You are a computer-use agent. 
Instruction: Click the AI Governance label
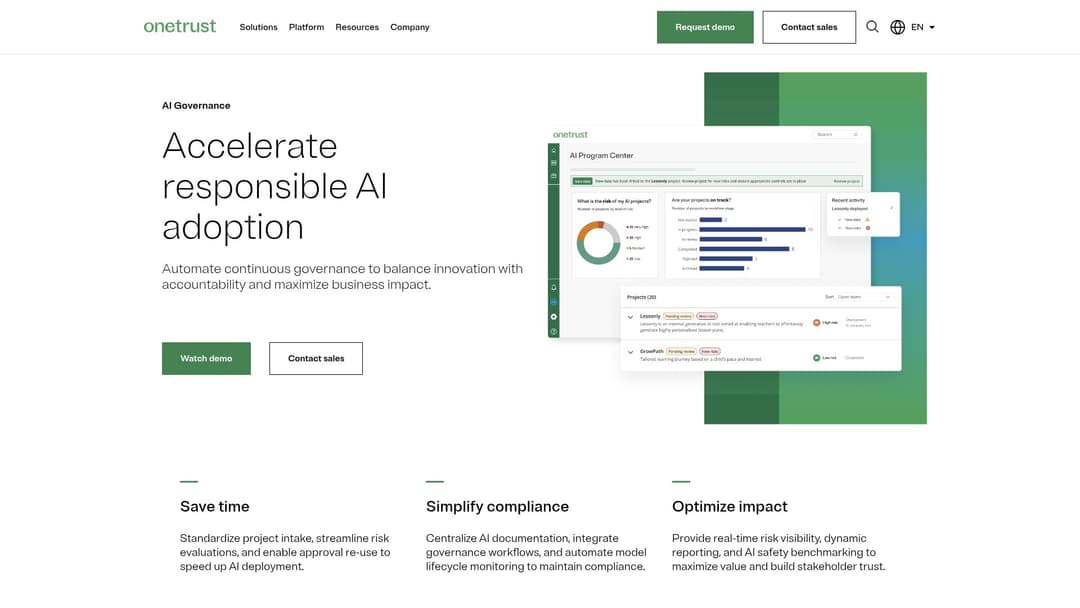(196, 105)
